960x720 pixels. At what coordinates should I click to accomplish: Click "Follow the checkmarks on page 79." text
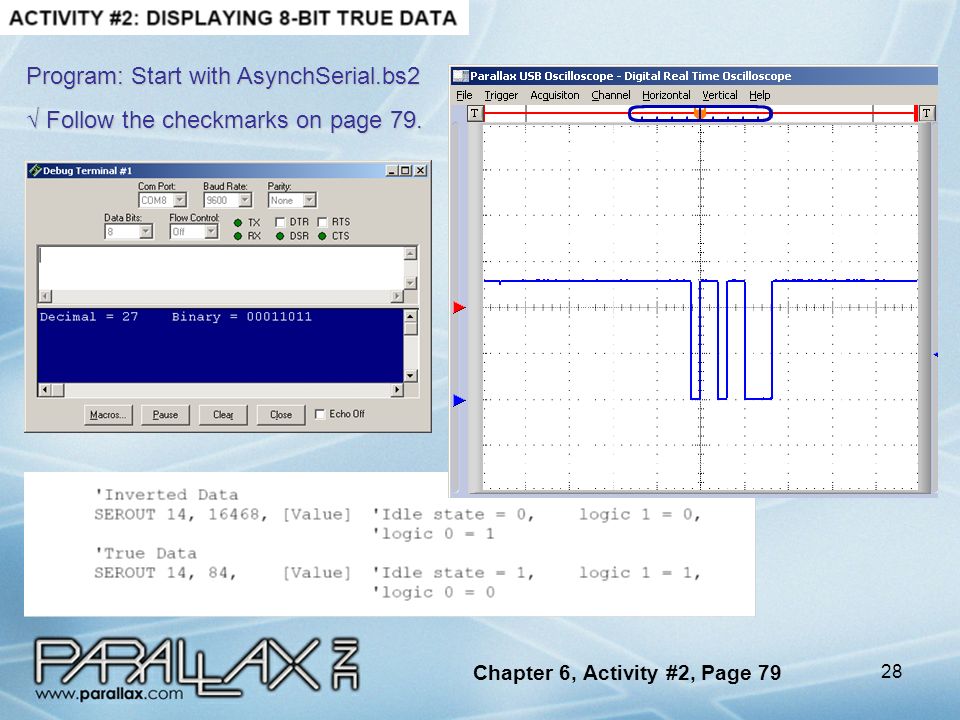click(x=234, y=120)
